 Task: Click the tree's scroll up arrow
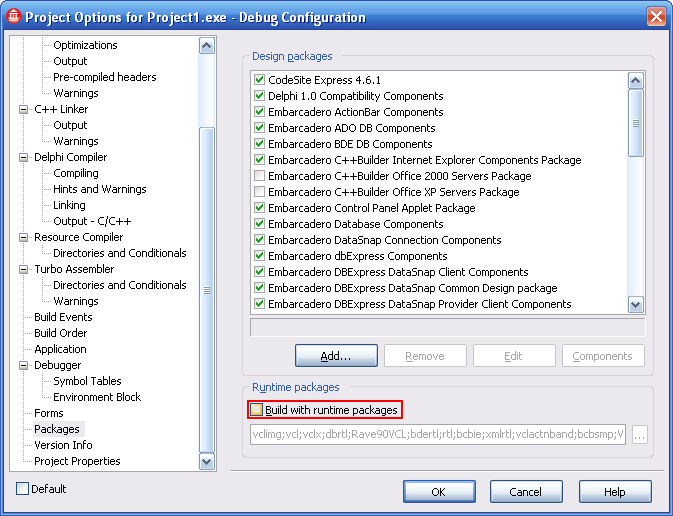pyautogui.click(x=207, y=46)
